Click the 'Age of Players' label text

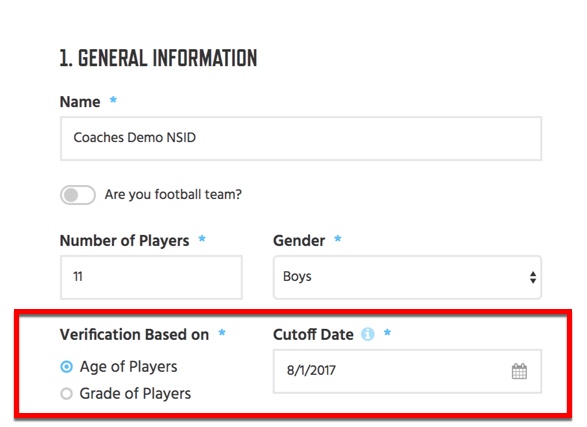pos(128,367)
